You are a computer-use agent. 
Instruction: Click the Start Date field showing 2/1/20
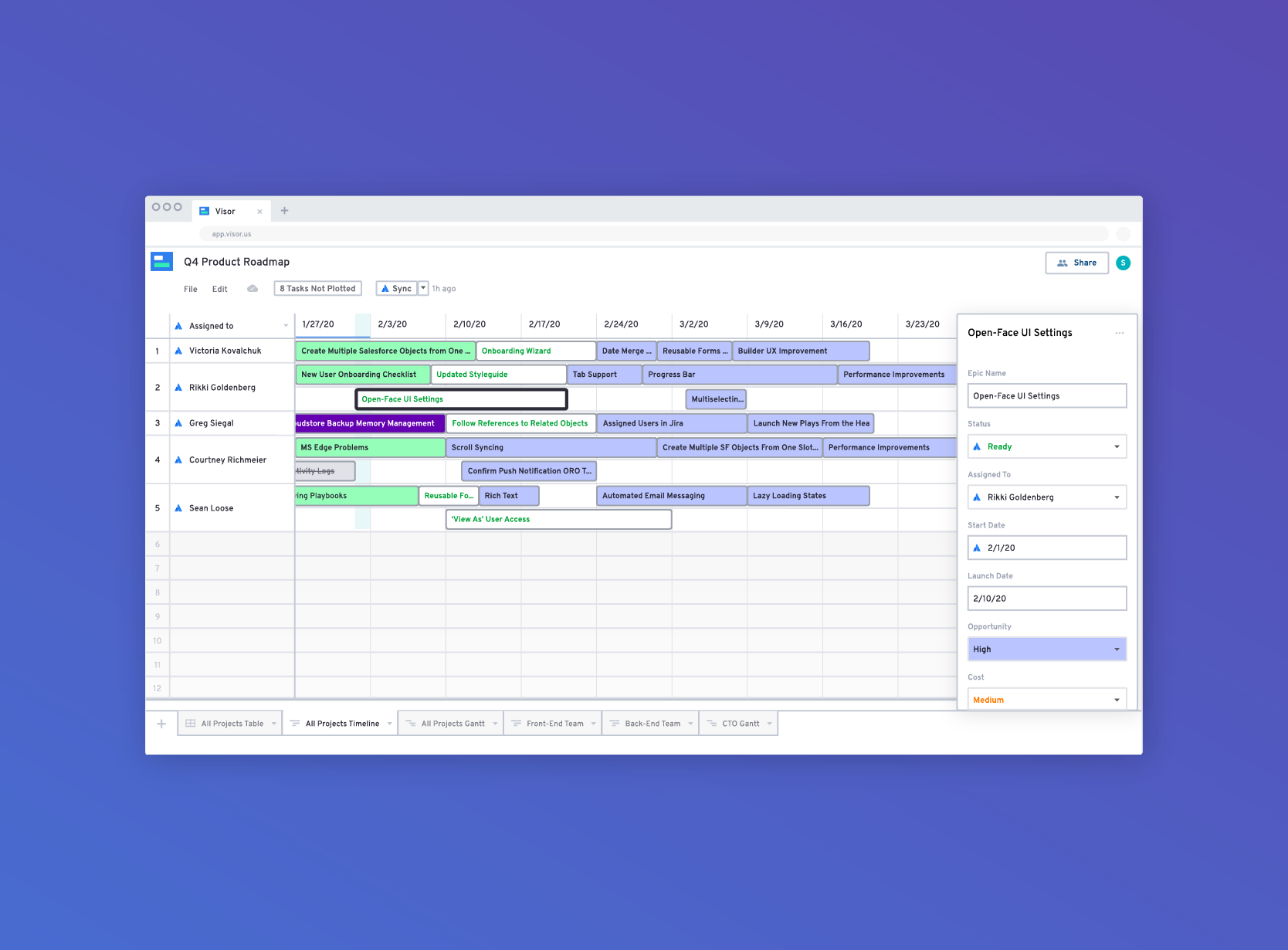point(1046,548)
